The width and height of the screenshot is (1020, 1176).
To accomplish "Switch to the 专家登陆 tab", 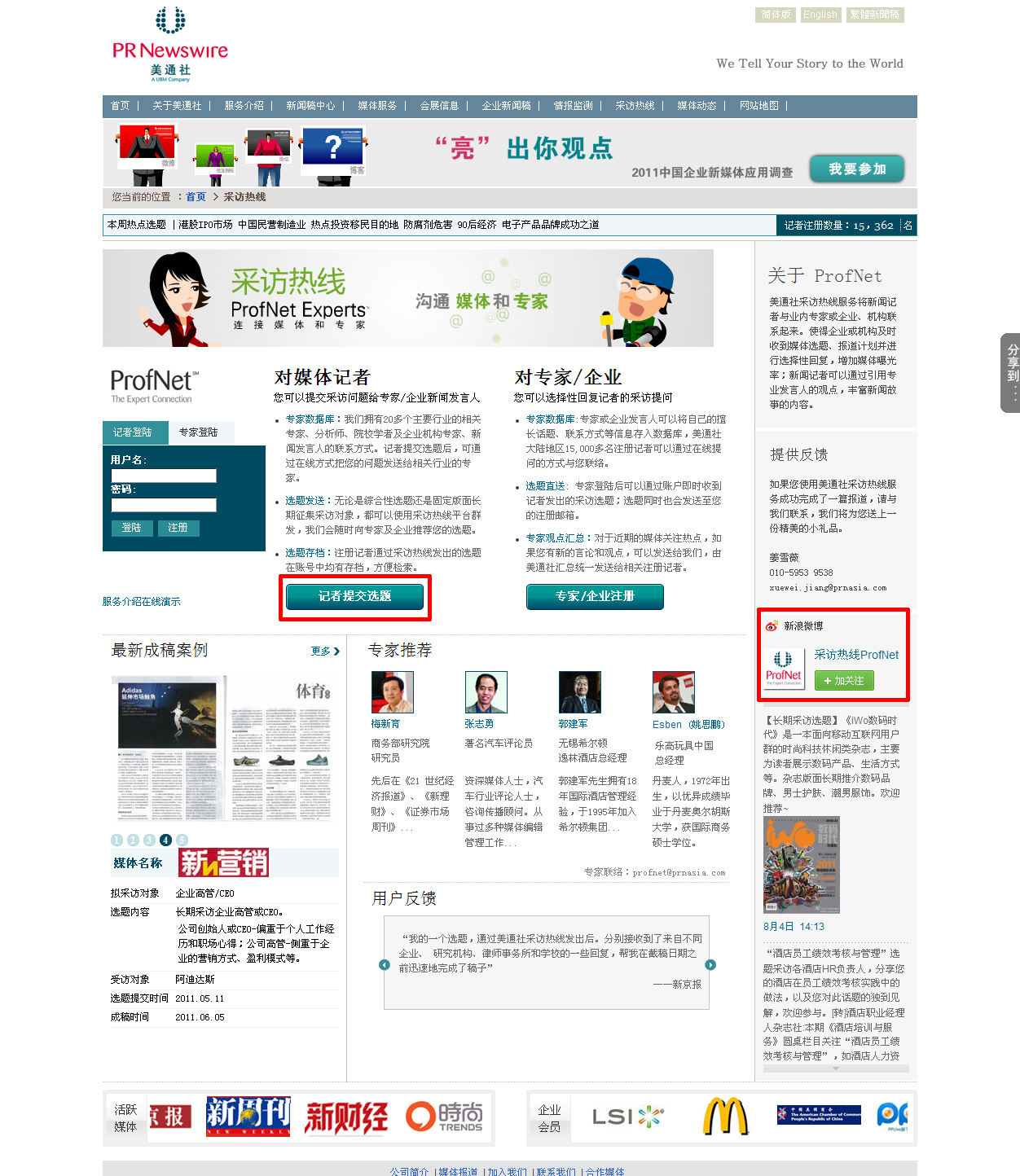I will (x=198, y=432).
